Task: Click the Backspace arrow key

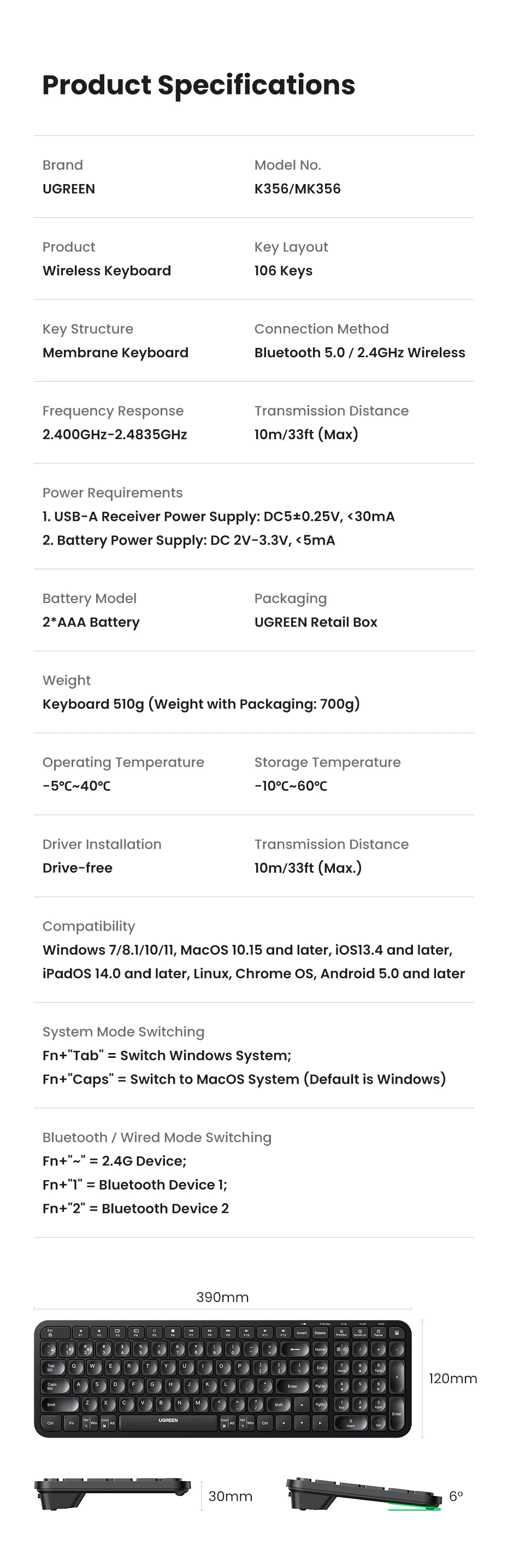Action: click(x=298, y=1350)
